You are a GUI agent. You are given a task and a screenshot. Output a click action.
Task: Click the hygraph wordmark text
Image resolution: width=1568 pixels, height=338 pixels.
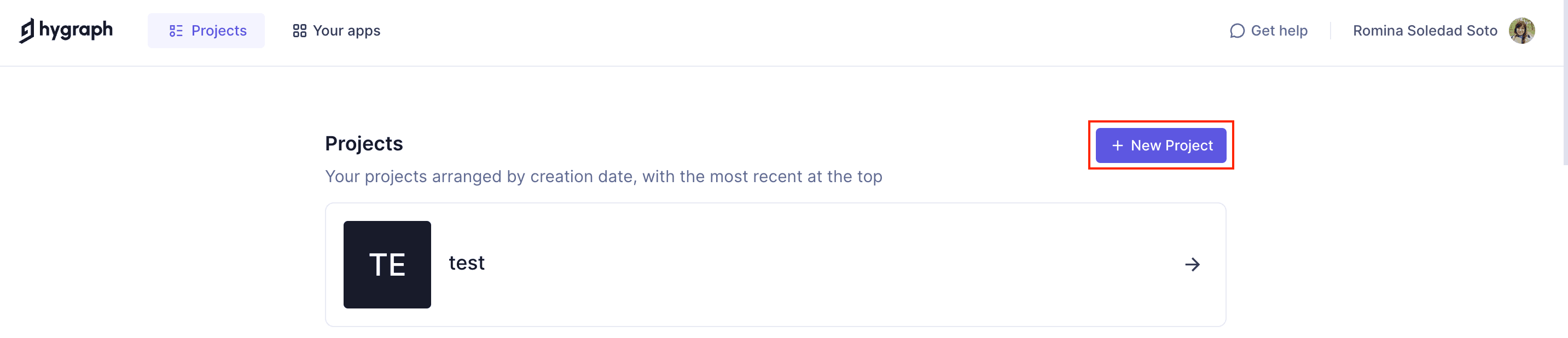[x=76, y=29]
